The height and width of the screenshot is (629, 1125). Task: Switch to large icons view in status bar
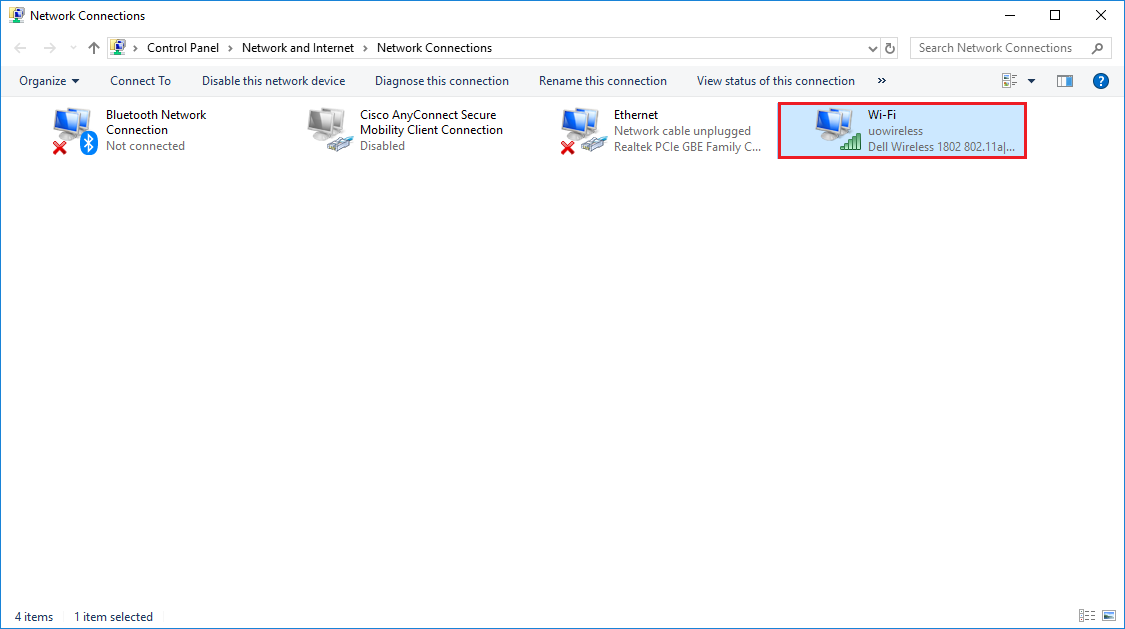tap(1109, 616)
